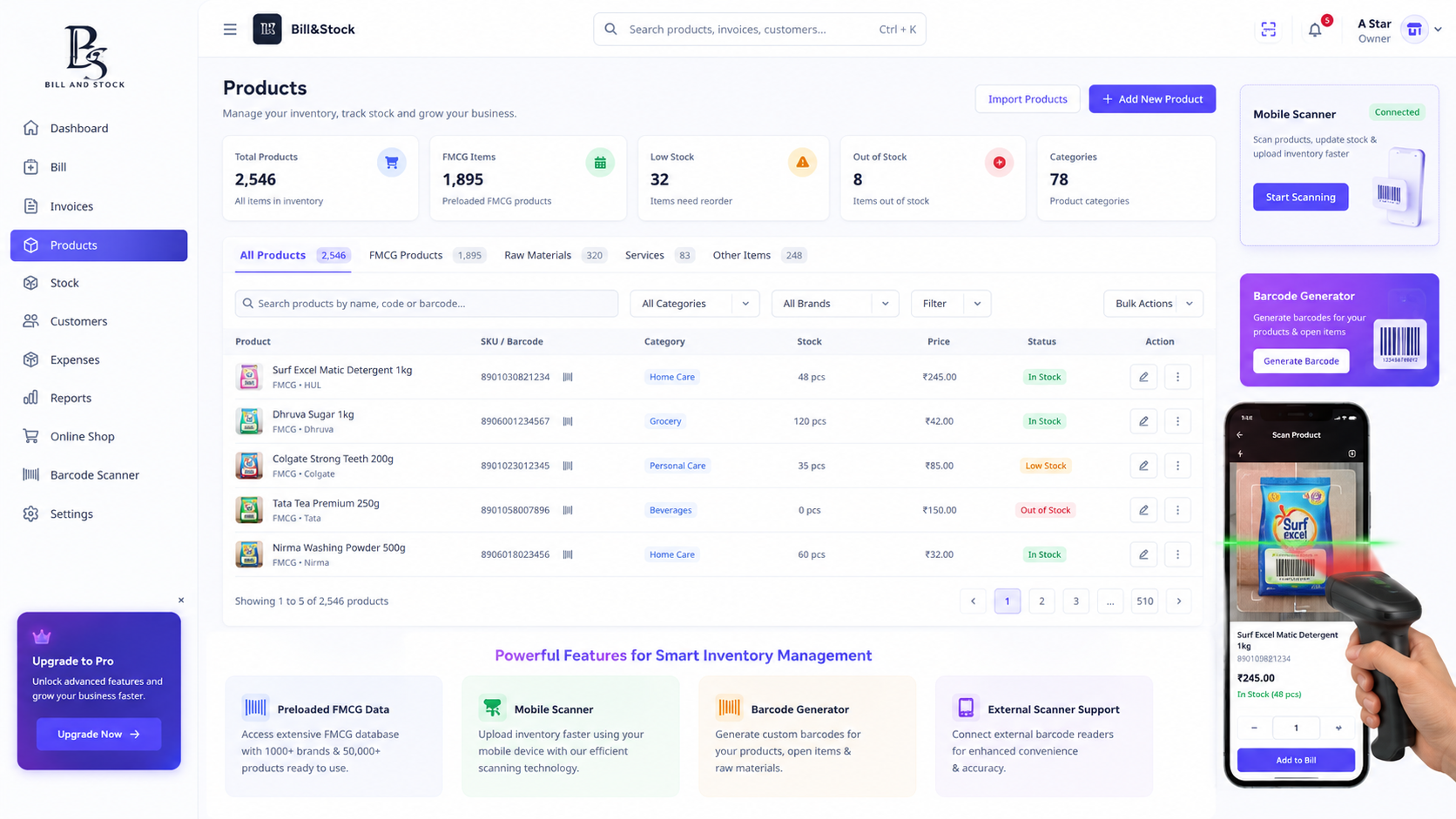The image size is (1456, 819).
Task: Click the Expenses icon in sidebar
Action: tap(31, 359)
